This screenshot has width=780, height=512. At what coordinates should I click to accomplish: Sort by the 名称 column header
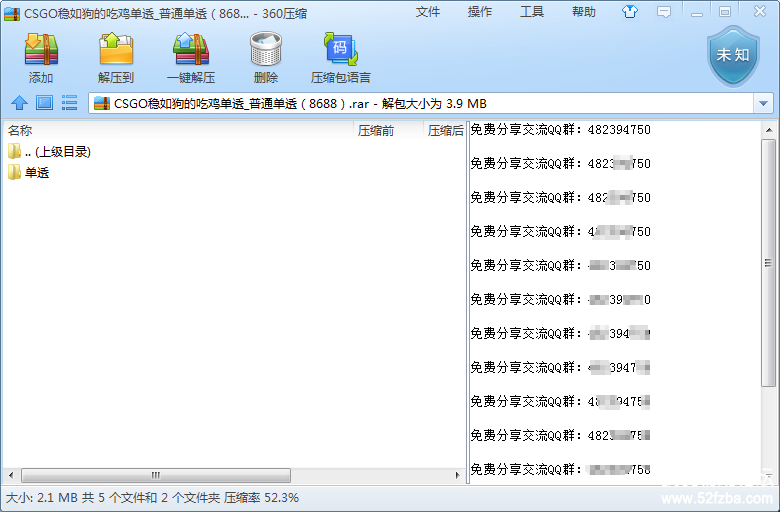pyautogui.click(x=179, y=130)
